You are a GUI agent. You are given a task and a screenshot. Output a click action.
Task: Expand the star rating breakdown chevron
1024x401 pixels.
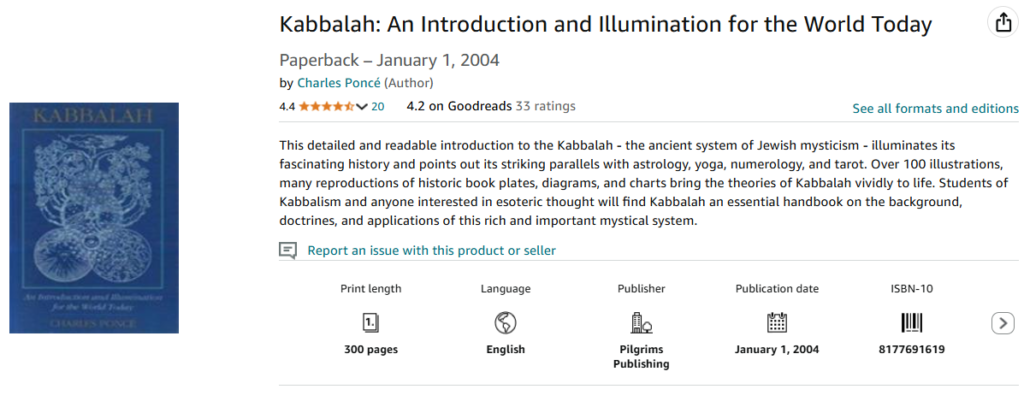361,106
